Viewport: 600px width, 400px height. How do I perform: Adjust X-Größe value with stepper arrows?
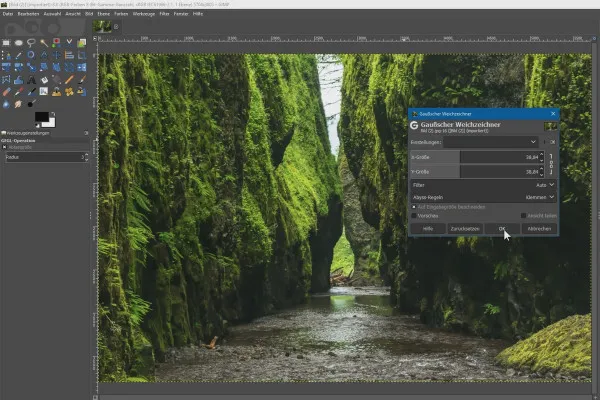point(541,157)
